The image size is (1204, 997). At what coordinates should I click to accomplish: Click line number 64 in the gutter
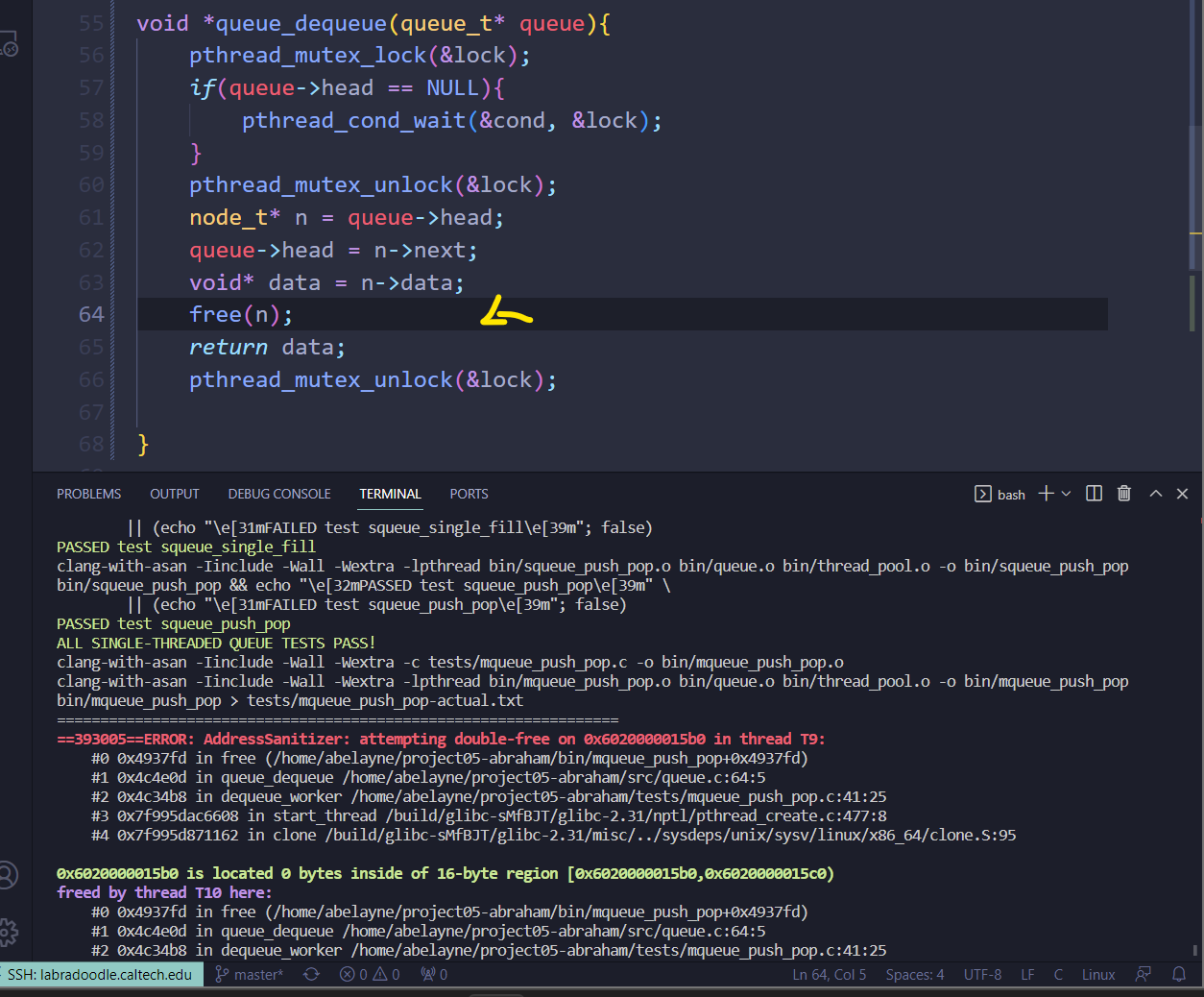point(91,314)
